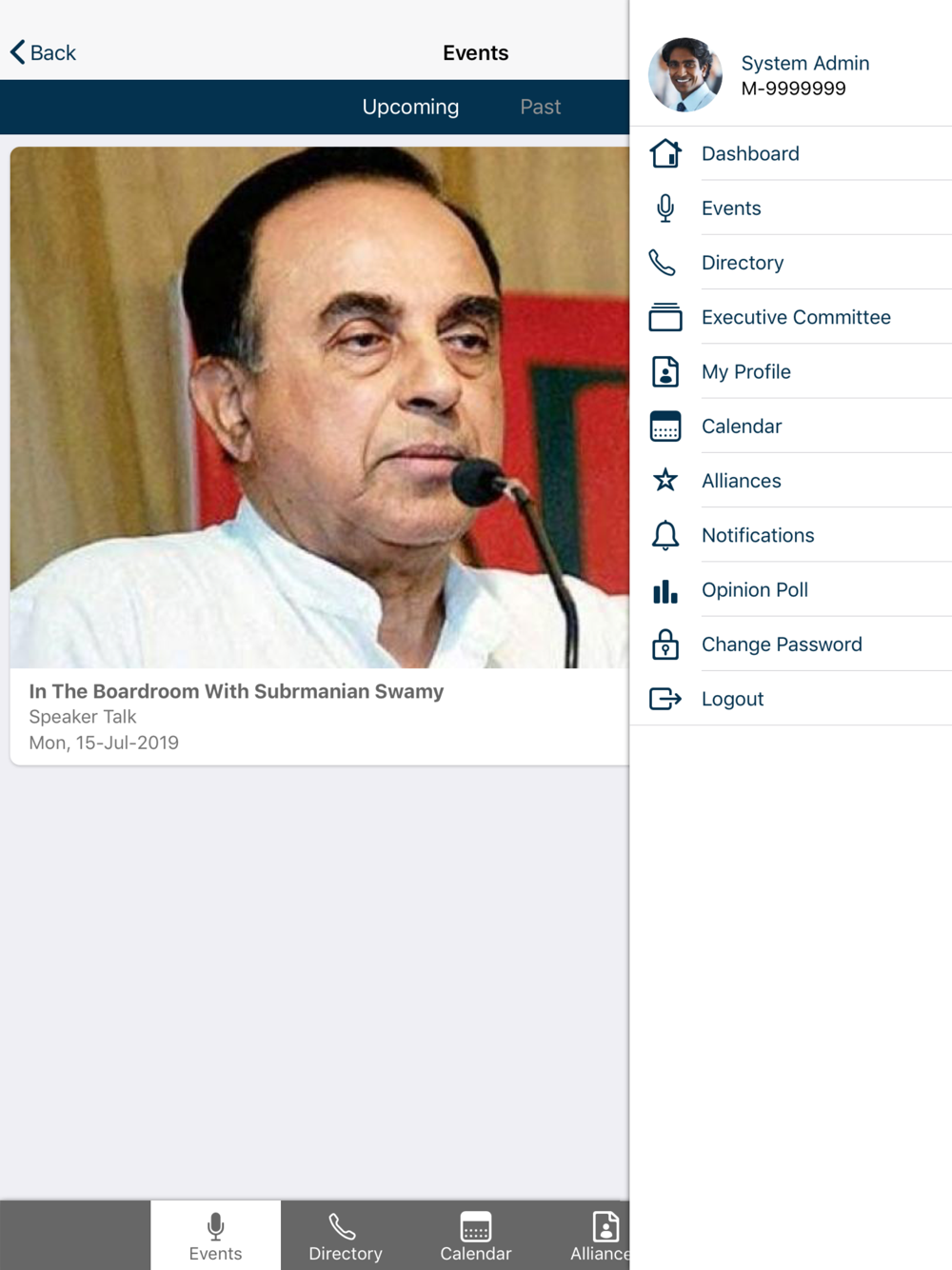Screen dimensions: 952x1270
Task: Open the Subrmanian Swamy event photo
Action: (320, 407)
